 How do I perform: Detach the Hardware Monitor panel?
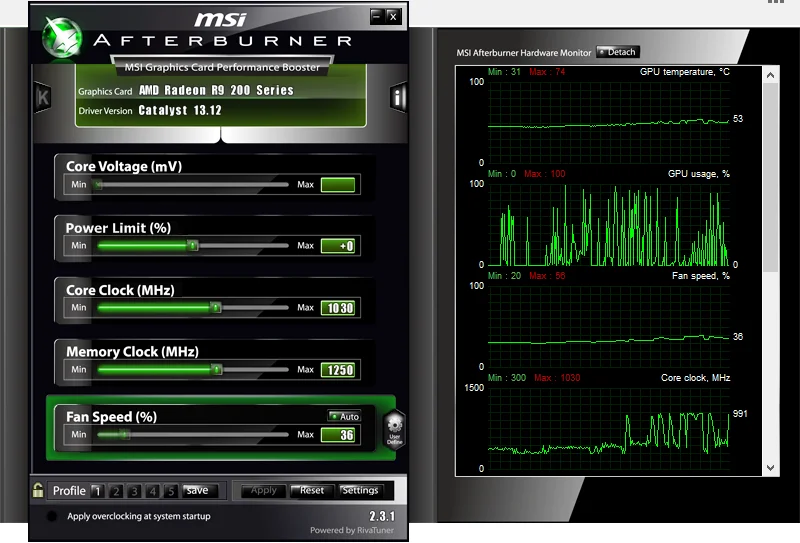tap(617, 52)
